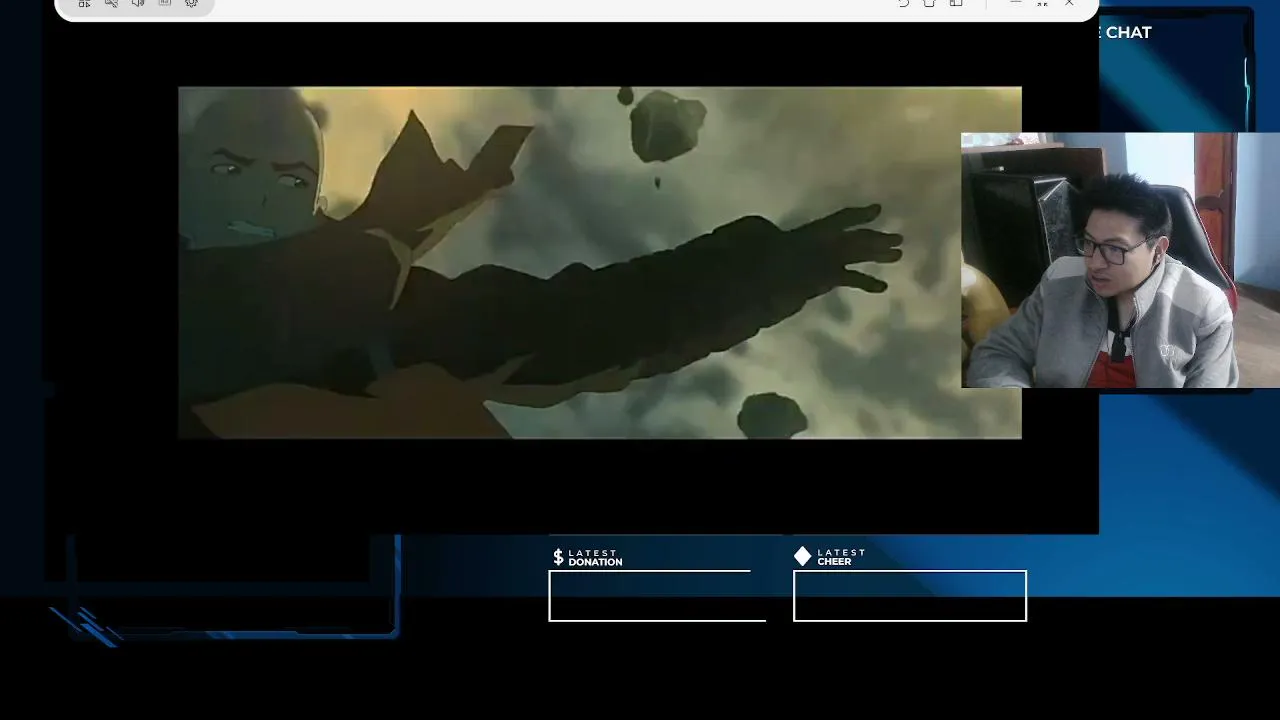Click the dollar sign donation icon
The height and width of the screenshot is (720, 1280).
click(558, 557)
